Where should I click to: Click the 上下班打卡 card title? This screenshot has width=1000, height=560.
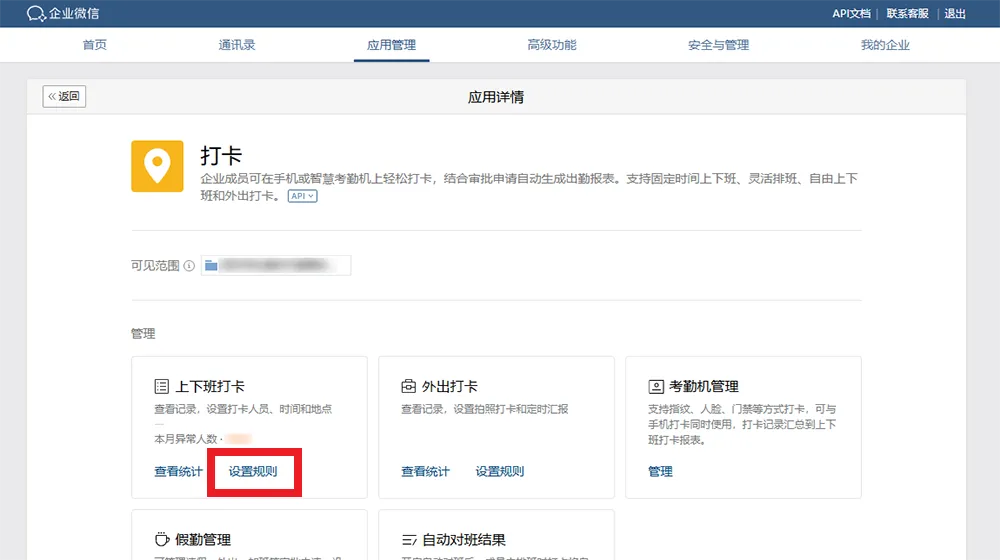[210, 387]
